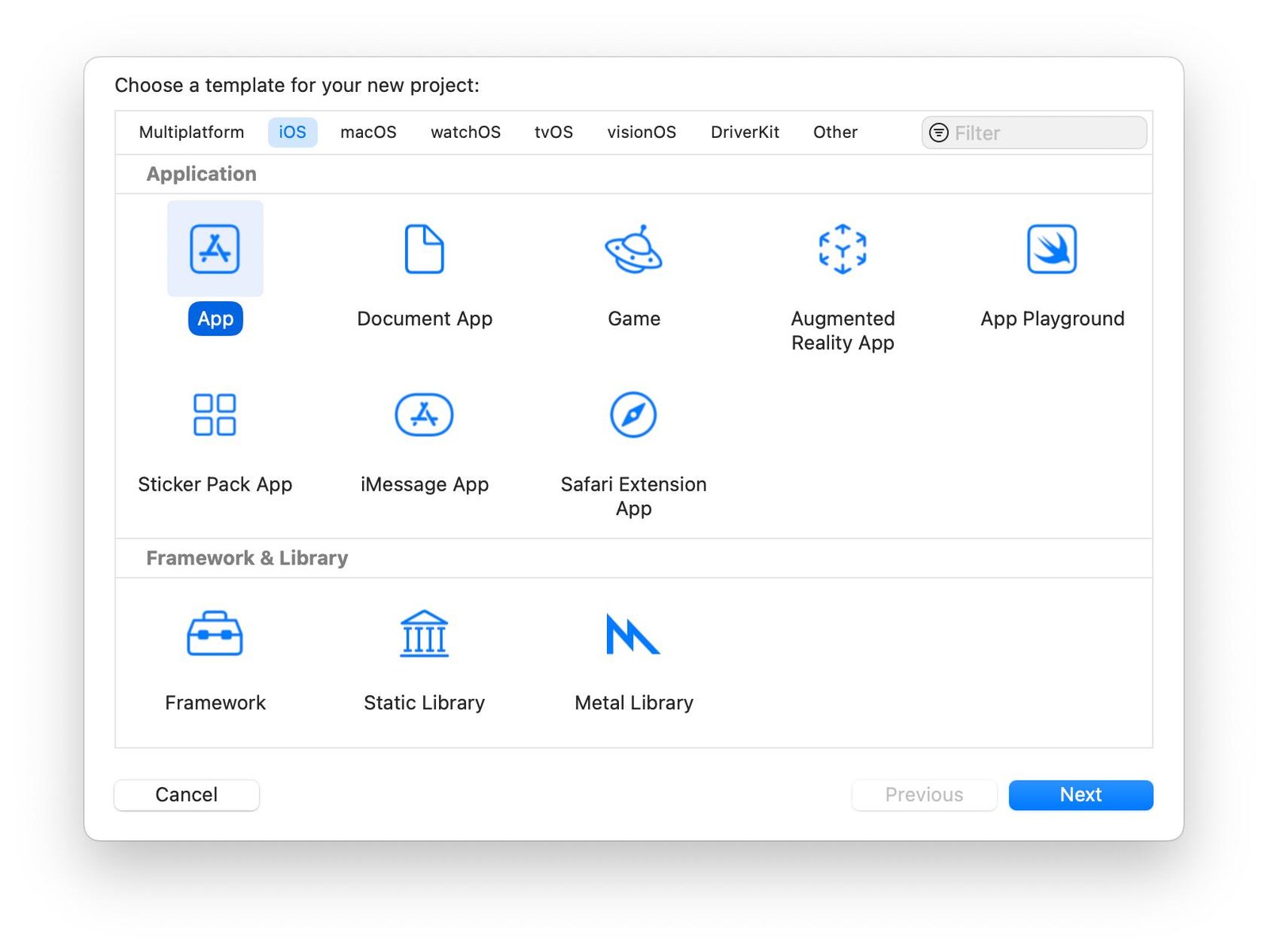The image size is (1268, 952).
Task: Click the "Game" template label
Action: [634, 319]
